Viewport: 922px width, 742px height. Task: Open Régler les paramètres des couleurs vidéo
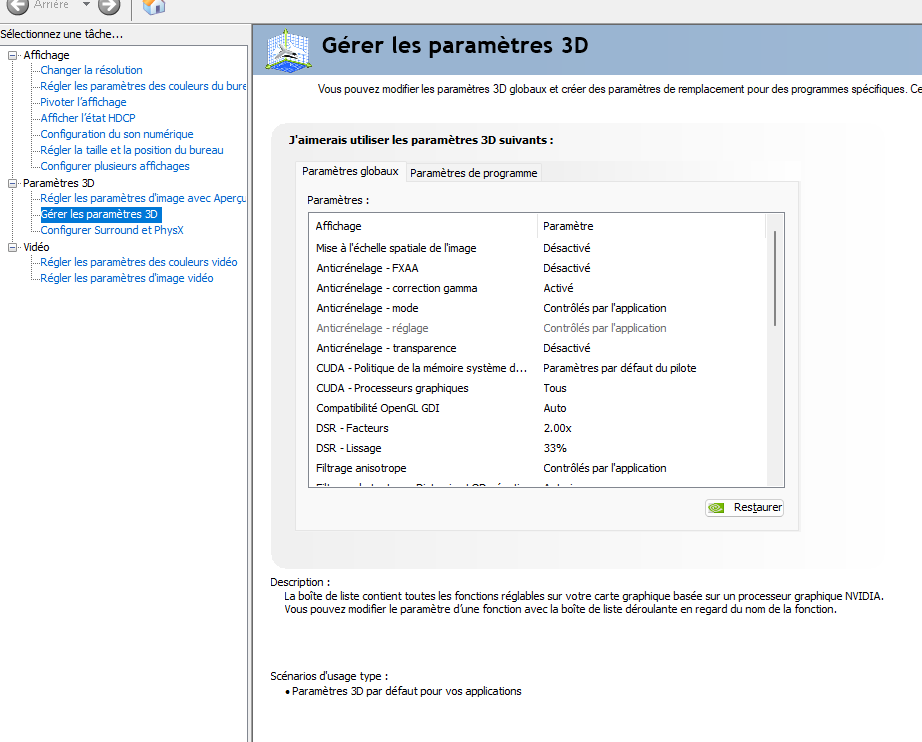pyautogui.click(x=139, y=262)
